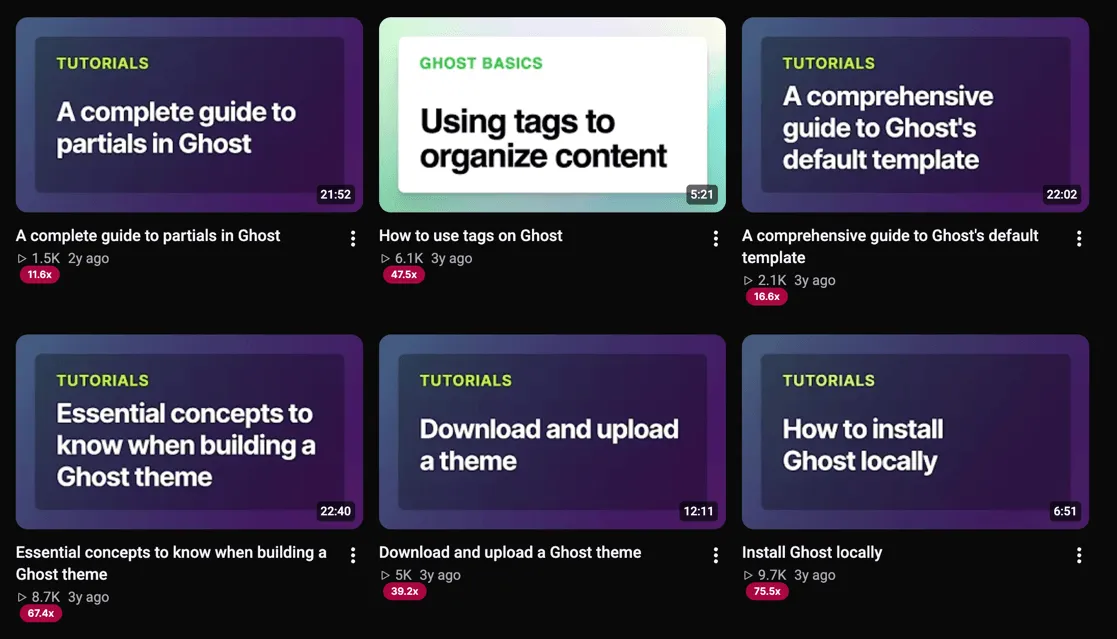The width and height of the screenshot is (1117, 639).
Task: Click the 67.4x outlier score badge
Action: click(x=41, y=613)
